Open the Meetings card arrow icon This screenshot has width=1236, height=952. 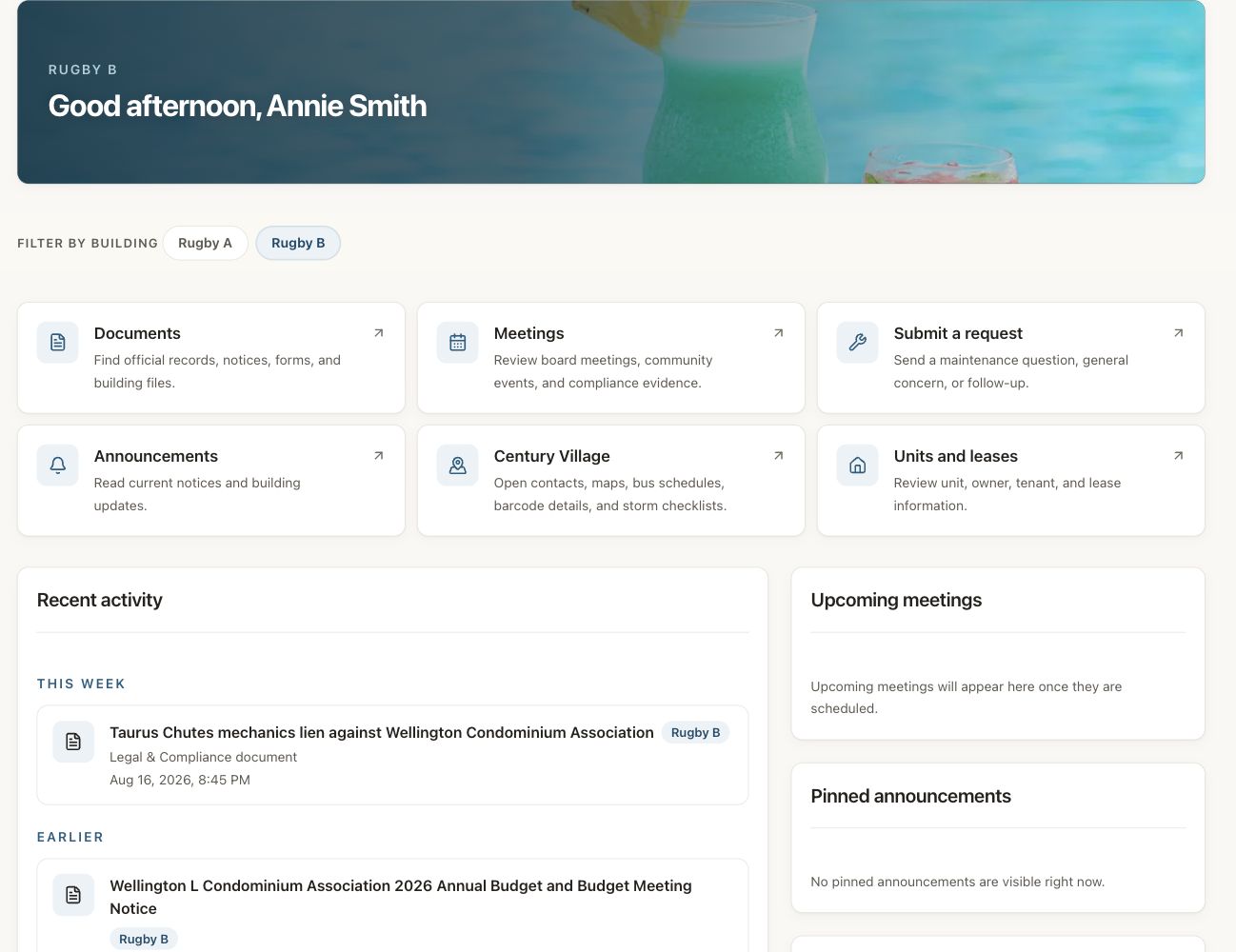pos(779,333)
